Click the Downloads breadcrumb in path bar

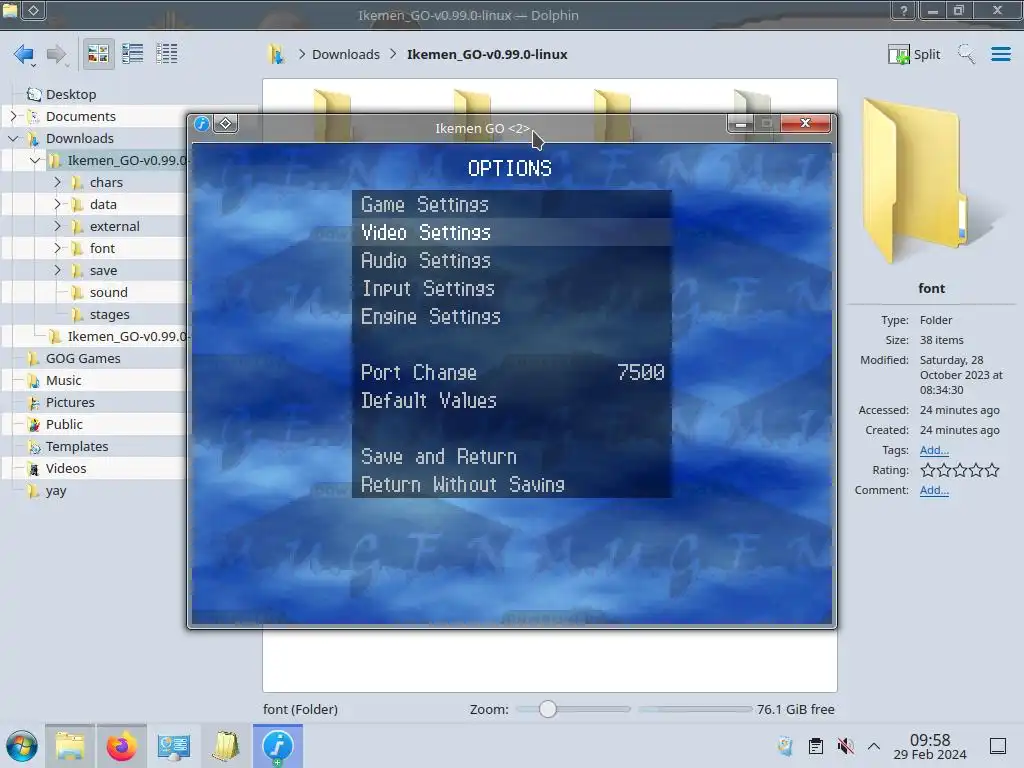pyautogui.click(x=345, y=54)
